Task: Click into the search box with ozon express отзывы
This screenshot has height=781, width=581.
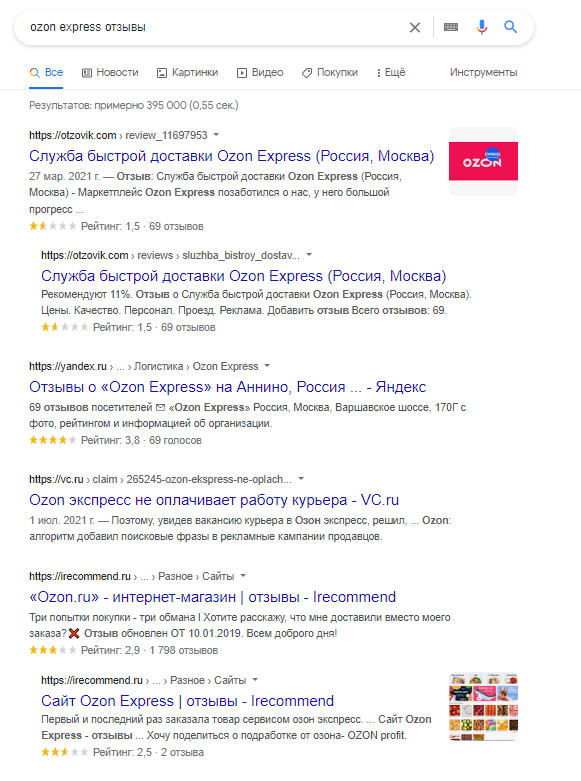Action: coord(214,27)
